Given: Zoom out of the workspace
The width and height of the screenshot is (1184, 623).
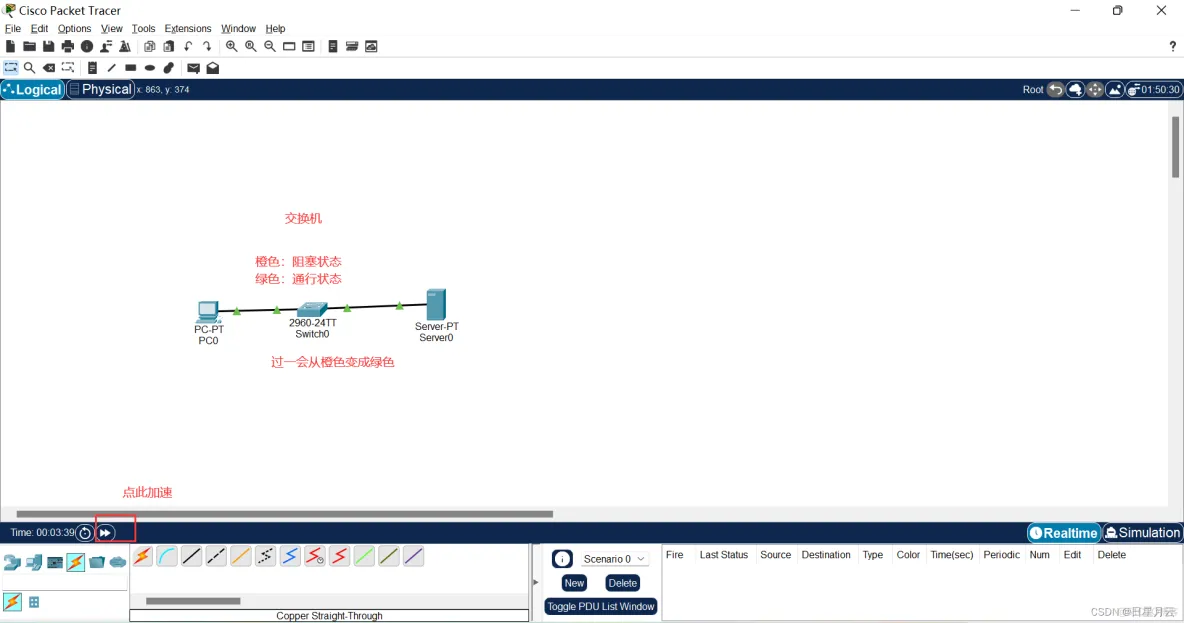Looking at the screenshot, I should [270, 47].
